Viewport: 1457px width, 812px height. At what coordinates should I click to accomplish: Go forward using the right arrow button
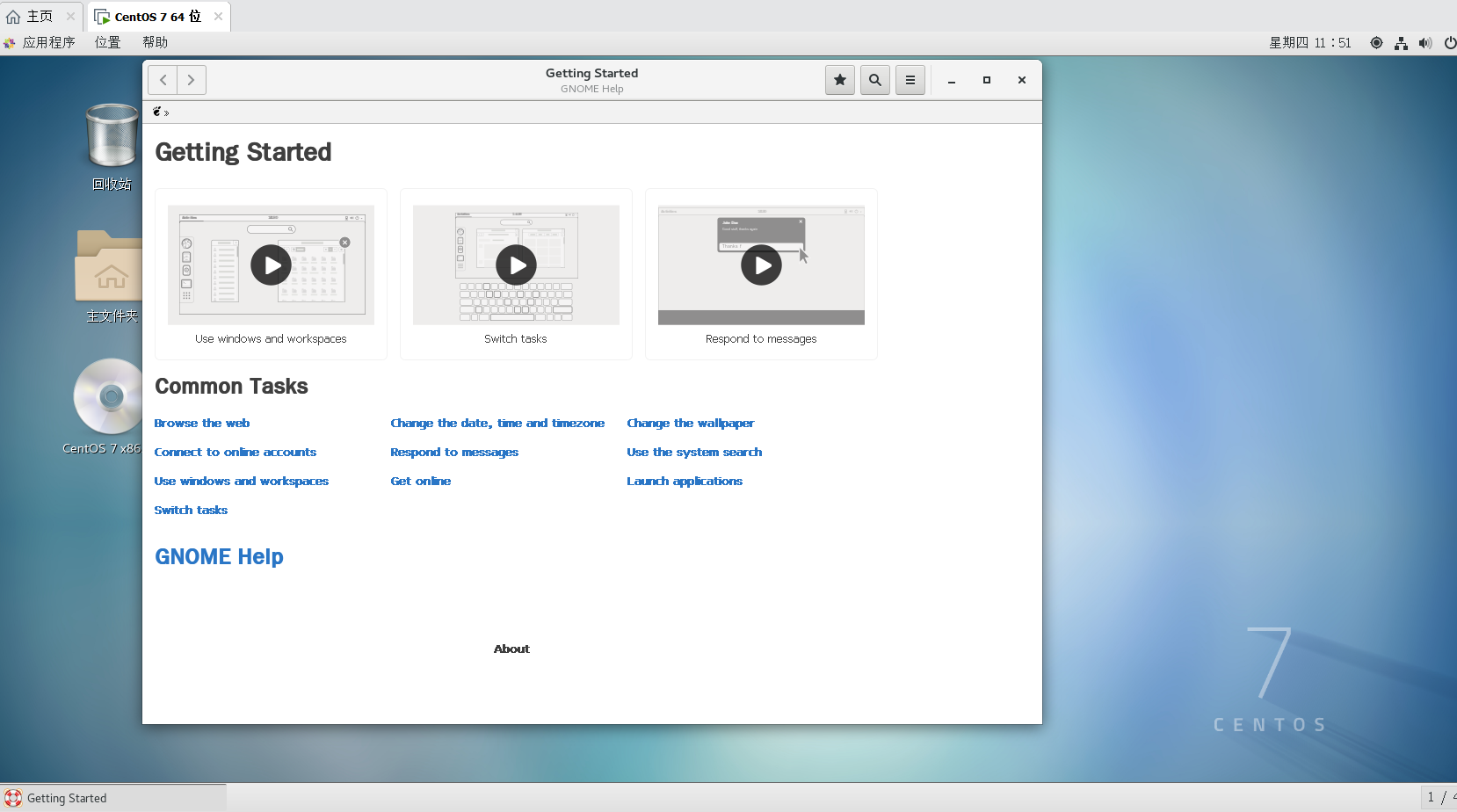[x=192, y=80]
